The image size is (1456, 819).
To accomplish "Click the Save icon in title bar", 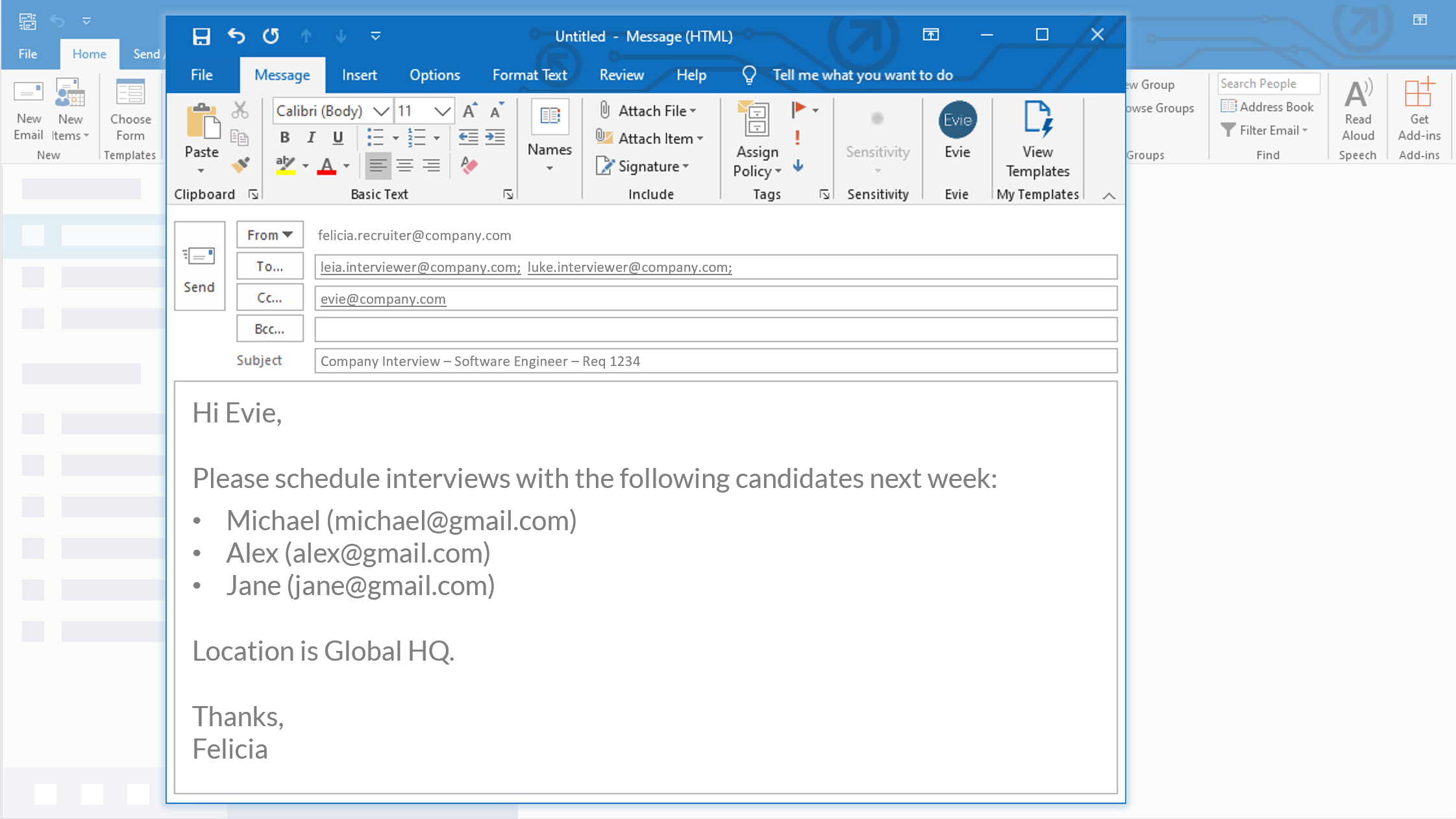I will 201,36.
